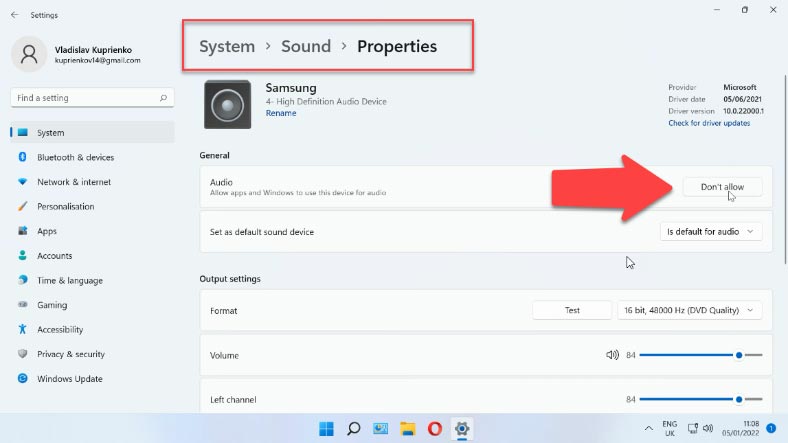Open the Widgets taskbar icon
The image size is (788, 443).
click(380, 429)
